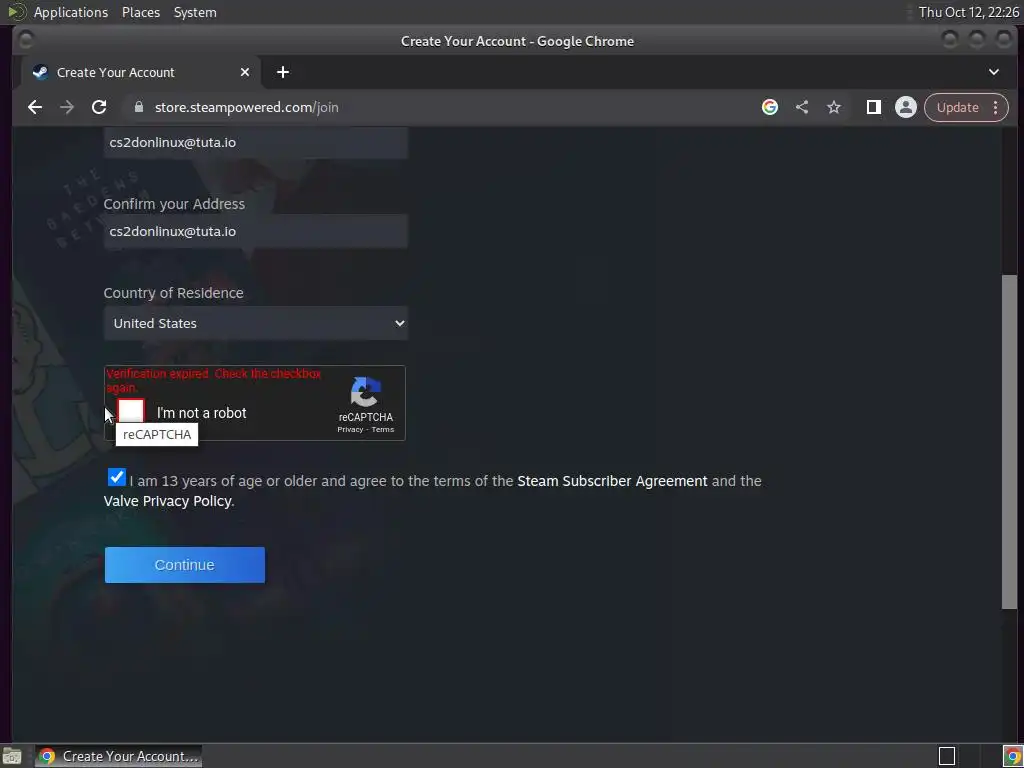Open Chrome three-dot menu
Image resolution: width=1024 pixels, height=768 pixels.
[x=995, y=107]
